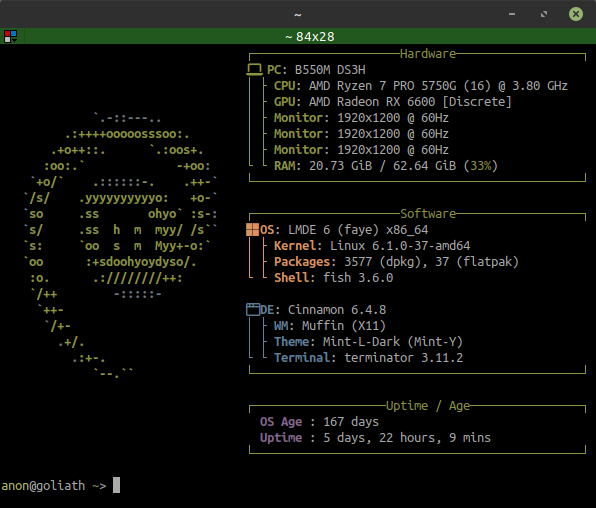This screenshot has height=508, width=596.
Task: Click the "37 (flatpak)" text
Action: coord(477,262)
